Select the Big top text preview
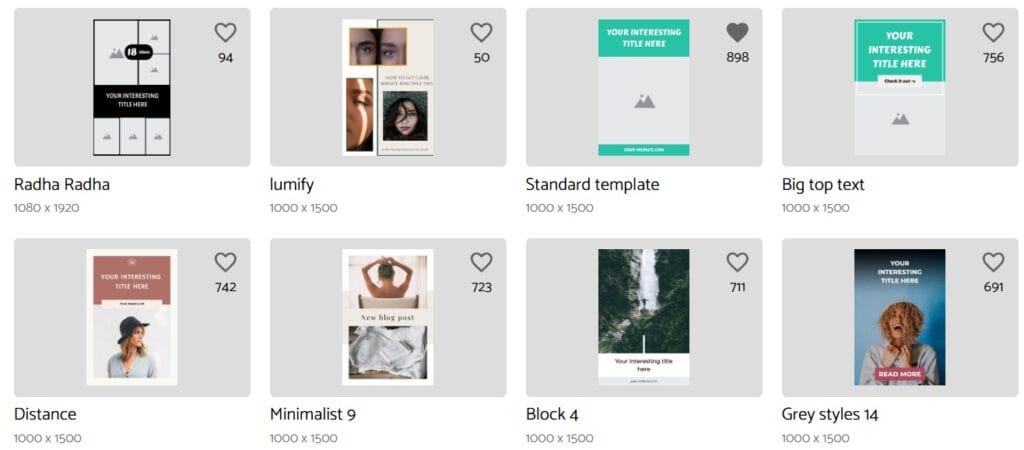The image size is (1024, 450). tap(900, 88)
